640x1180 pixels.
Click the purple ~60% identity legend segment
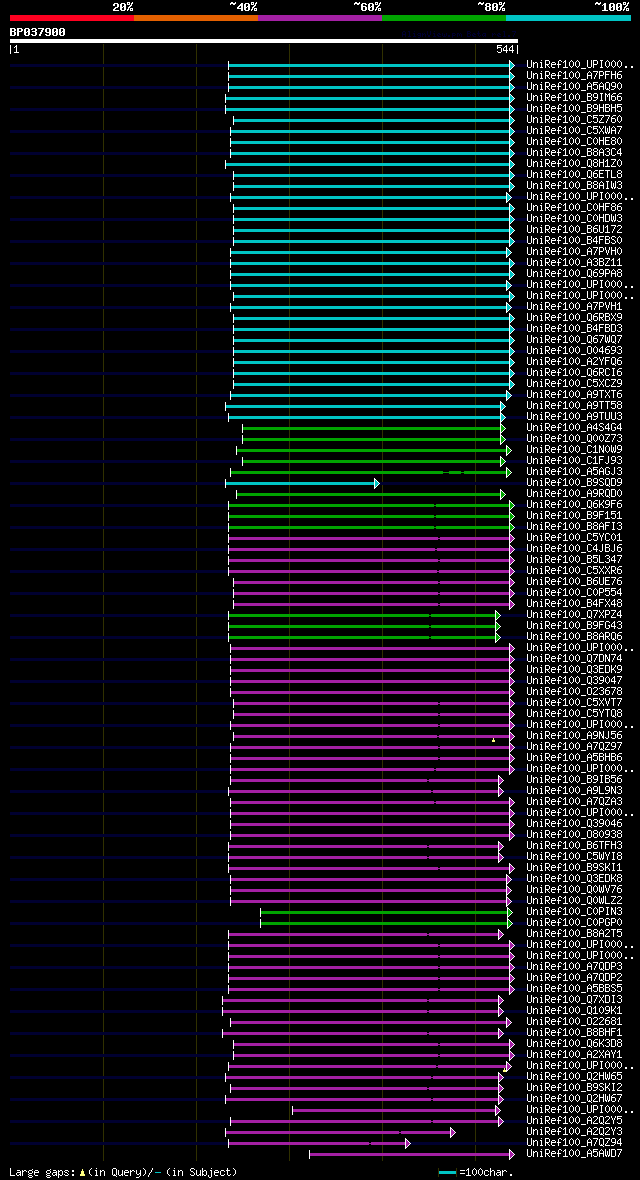320,17
